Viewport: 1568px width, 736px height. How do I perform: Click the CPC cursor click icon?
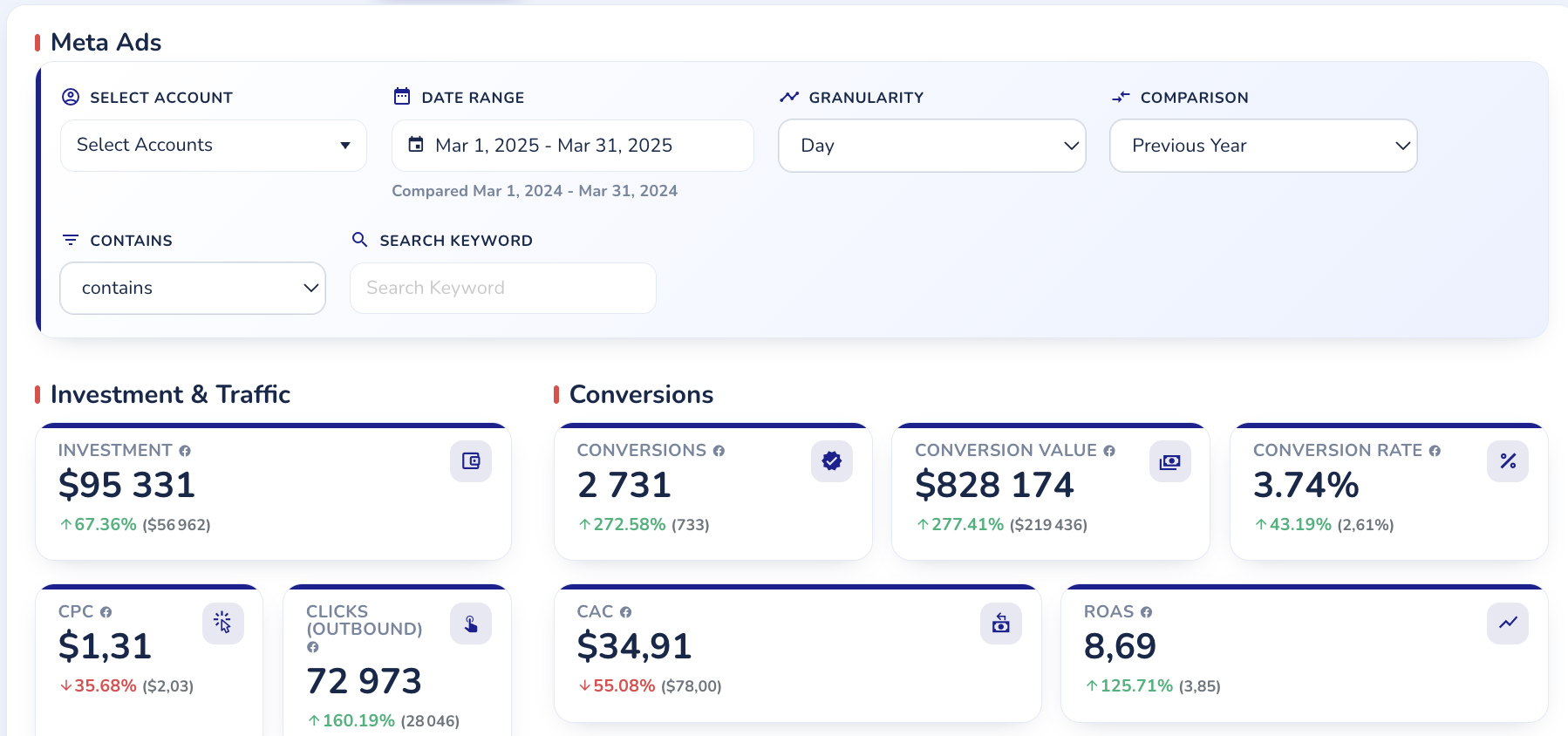tap(223, 623)
